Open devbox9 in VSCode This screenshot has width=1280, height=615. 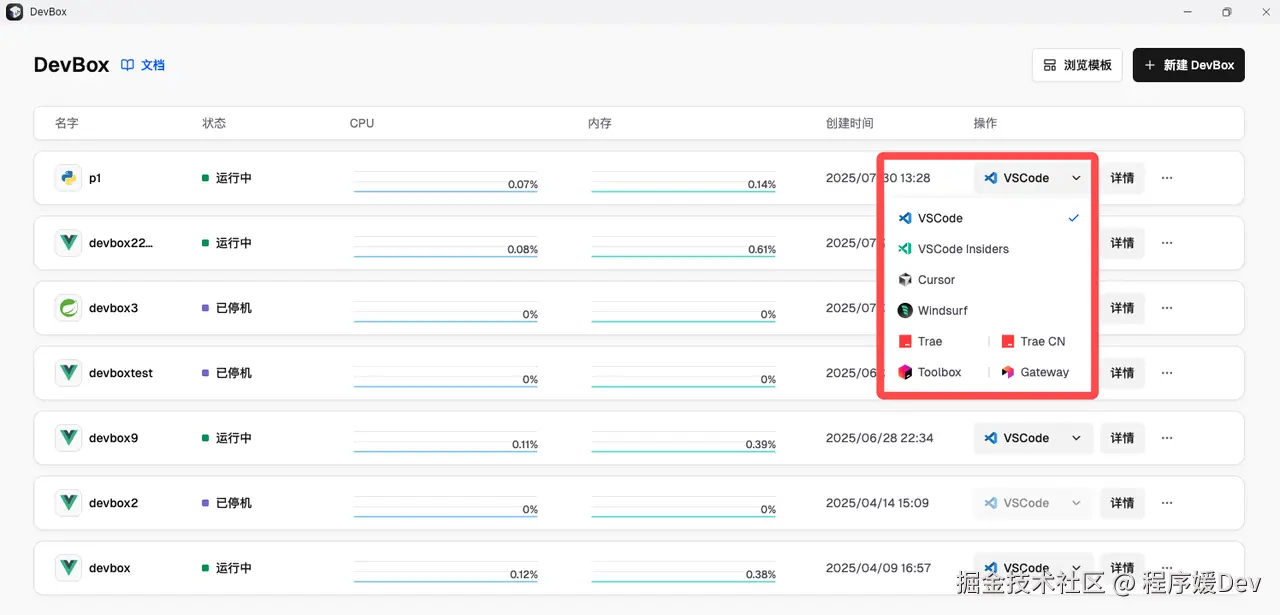point(1017,438)
